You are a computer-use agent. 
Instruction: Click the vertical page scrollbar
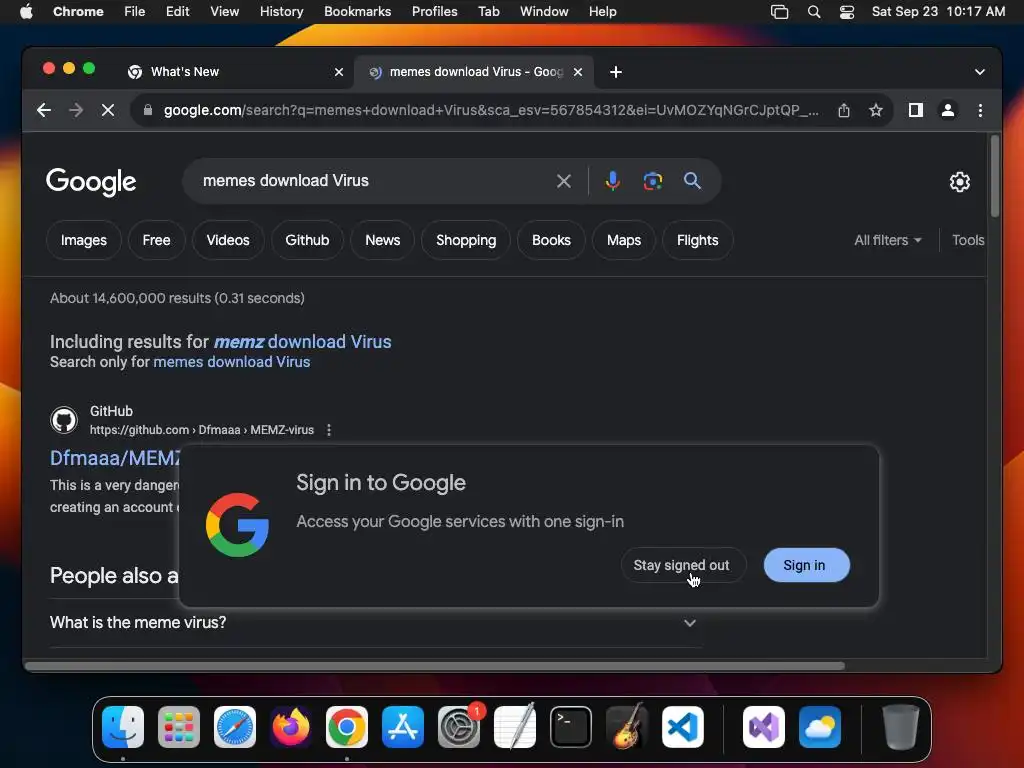click(995, 176)
